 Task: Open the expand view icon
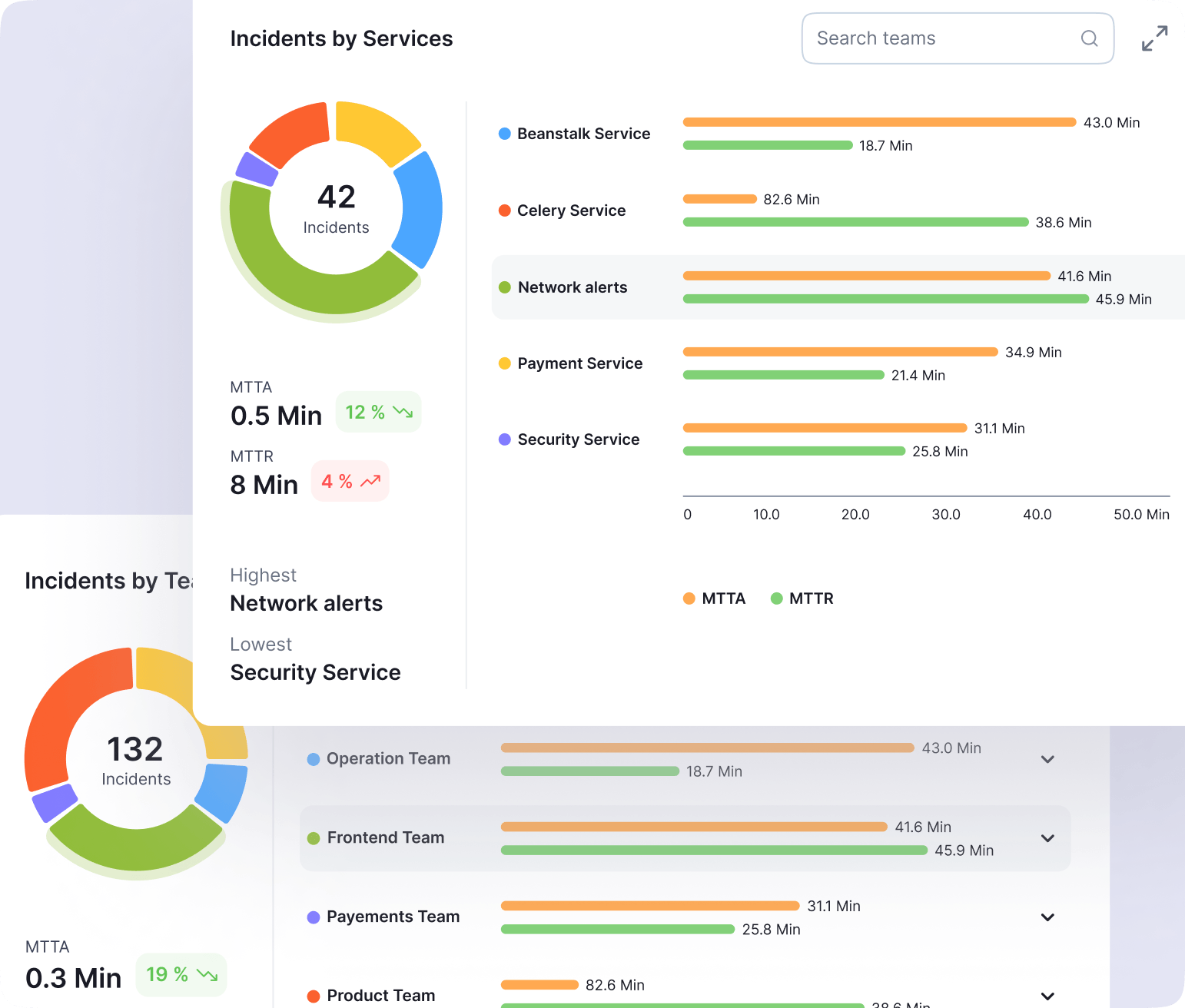pos(1154,37)
